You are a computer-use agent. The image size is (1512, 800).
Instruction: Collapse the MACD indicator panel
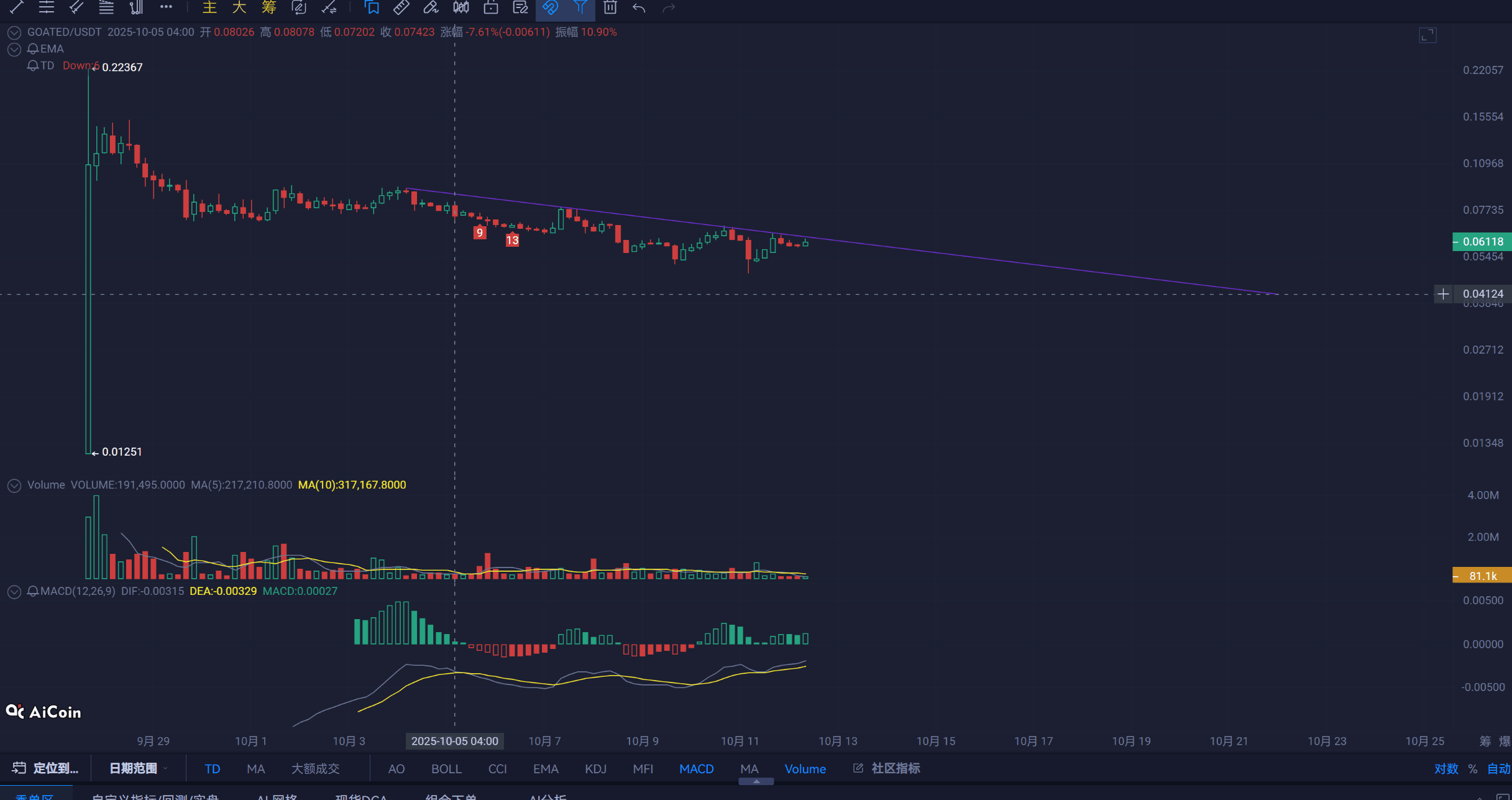[14, 592]
